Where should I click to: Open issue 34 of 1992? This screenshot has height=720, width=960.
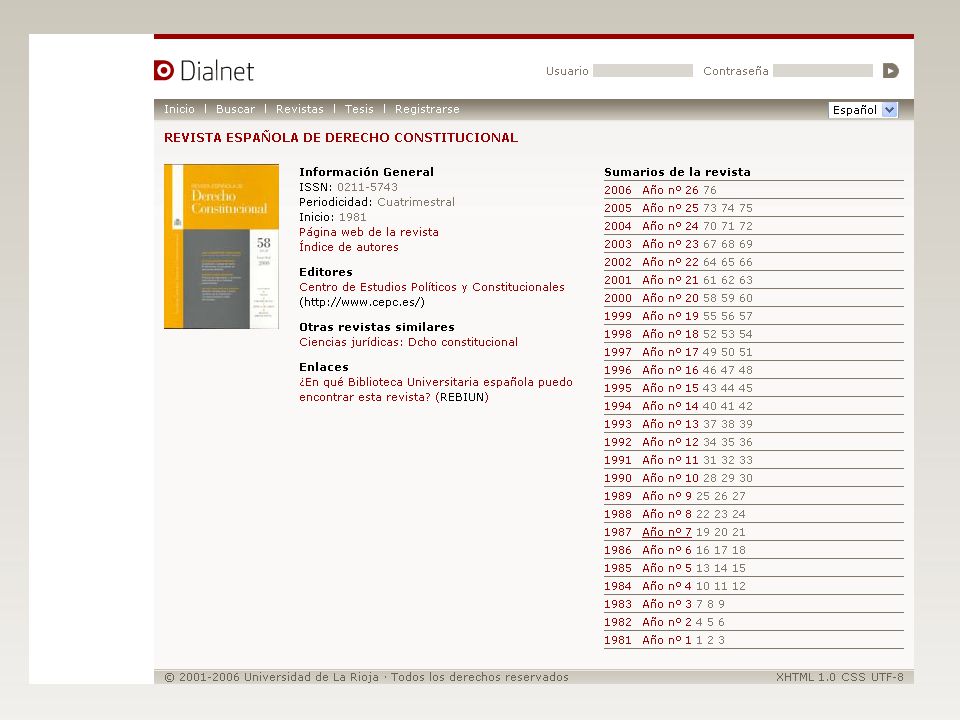(710, 442)
